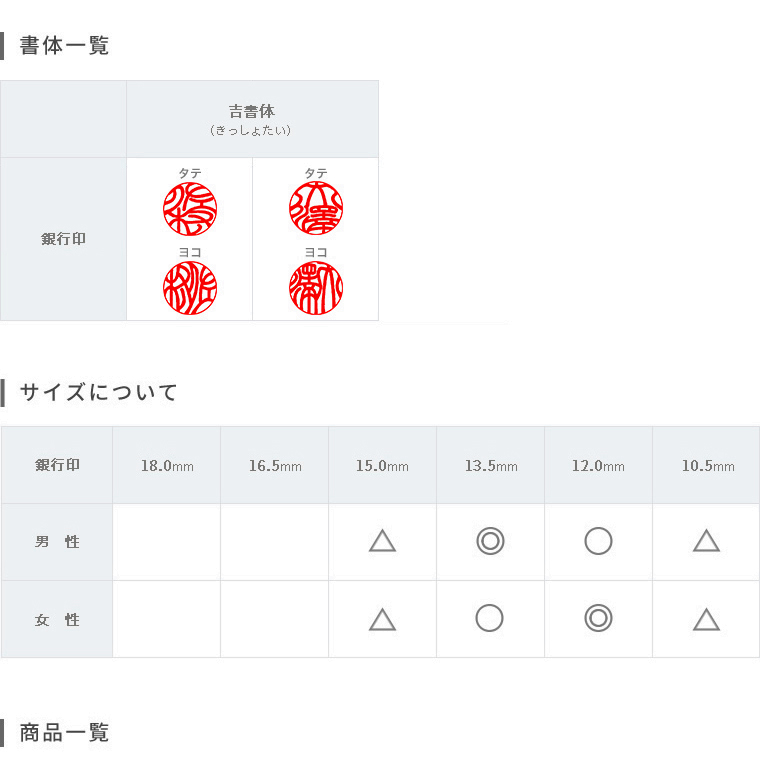The width and height of the screenshot is (760, 773).
Task: Click the 男性 row label
Action: tap(57, 542)
